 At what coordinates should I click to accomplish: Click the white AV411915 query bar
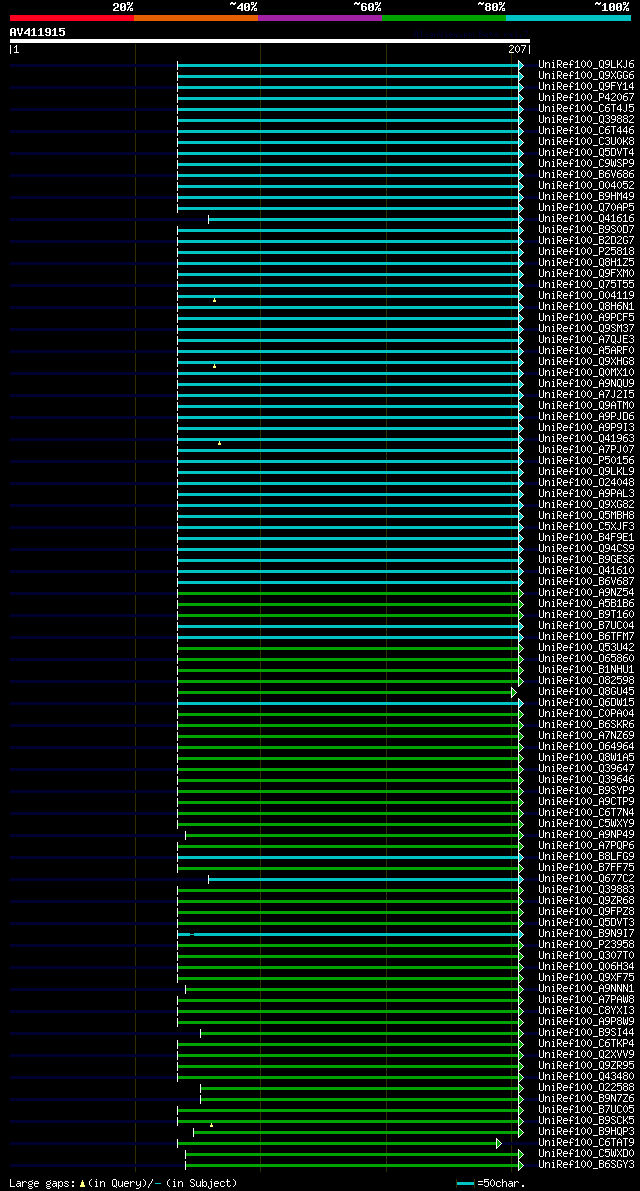[x=270, y=41]
